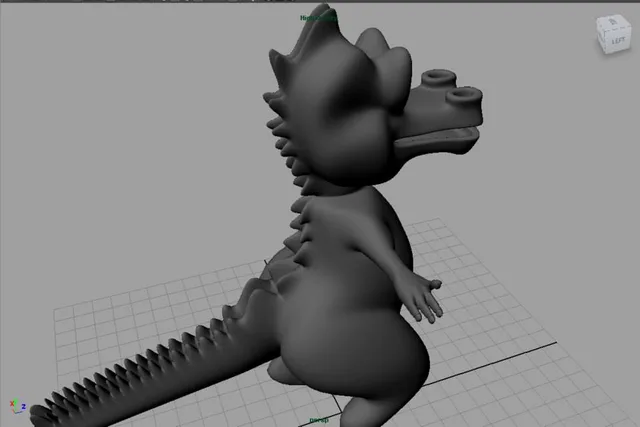The height and width of the screenshot is (427, 640).
Task: Click the green renderer label above the model
Action: coord(318,18)
